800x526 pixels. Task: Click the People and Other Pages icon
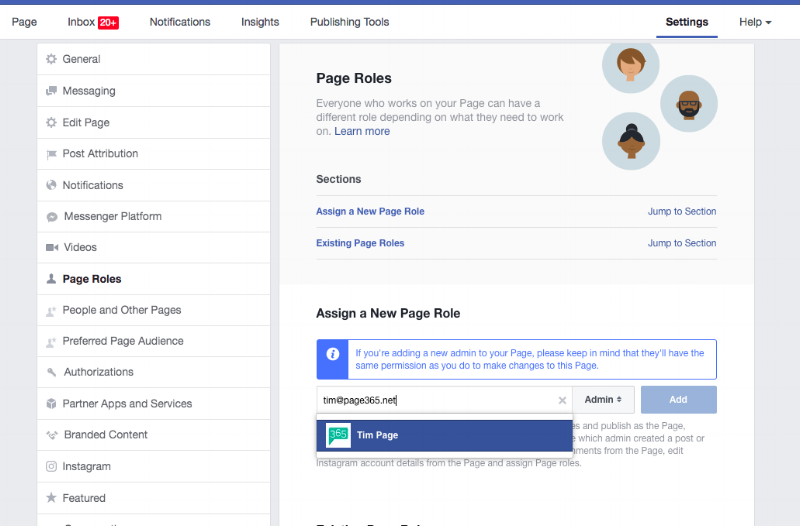pos(51,311)
